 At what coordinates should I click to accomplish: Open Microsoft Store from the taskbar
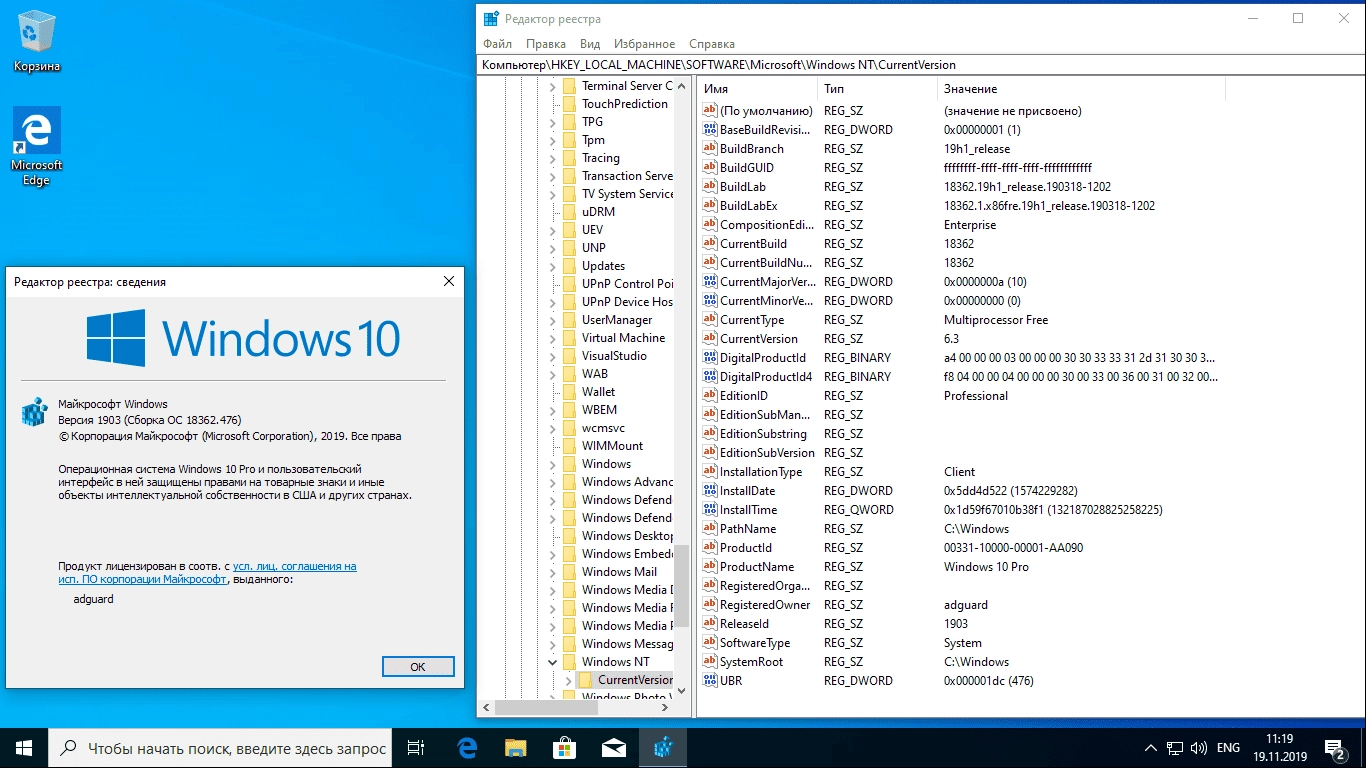click(565, 748)
